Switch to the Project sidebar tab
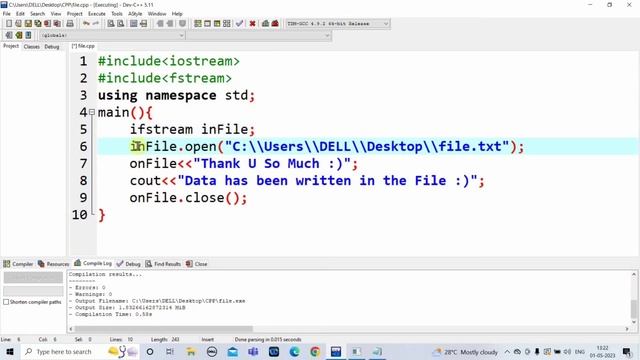The height and width of the screenshot is (360, 640). click(11, 47)
